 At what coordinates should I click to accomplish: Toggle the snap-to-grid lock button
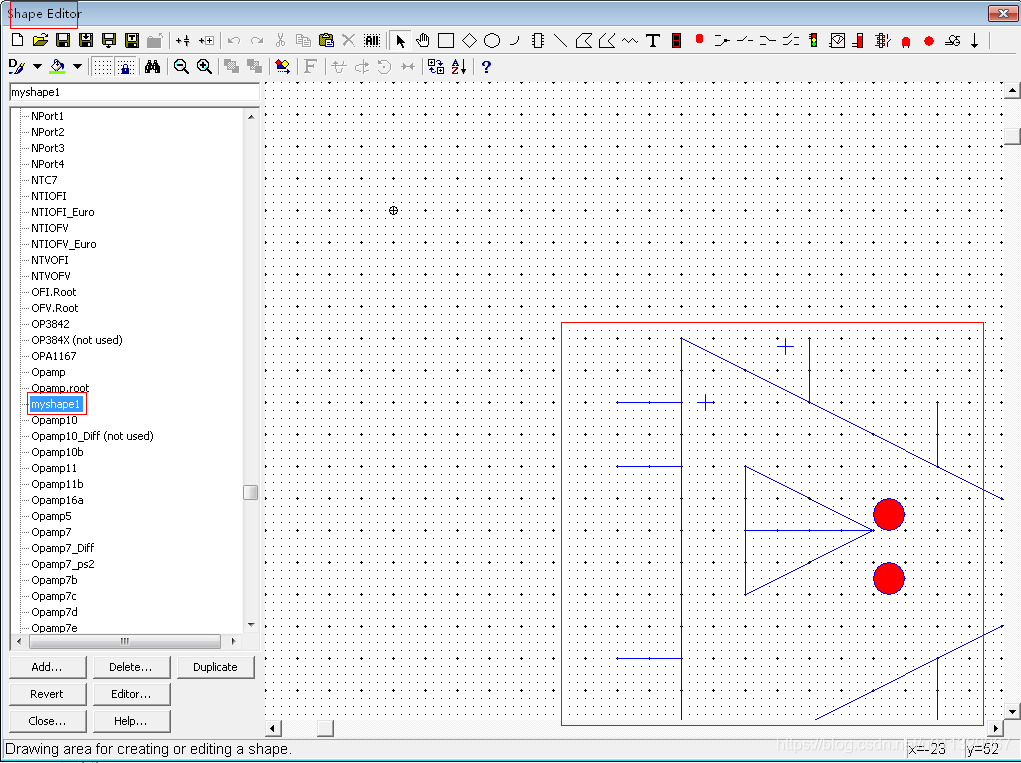click(126, 66)
